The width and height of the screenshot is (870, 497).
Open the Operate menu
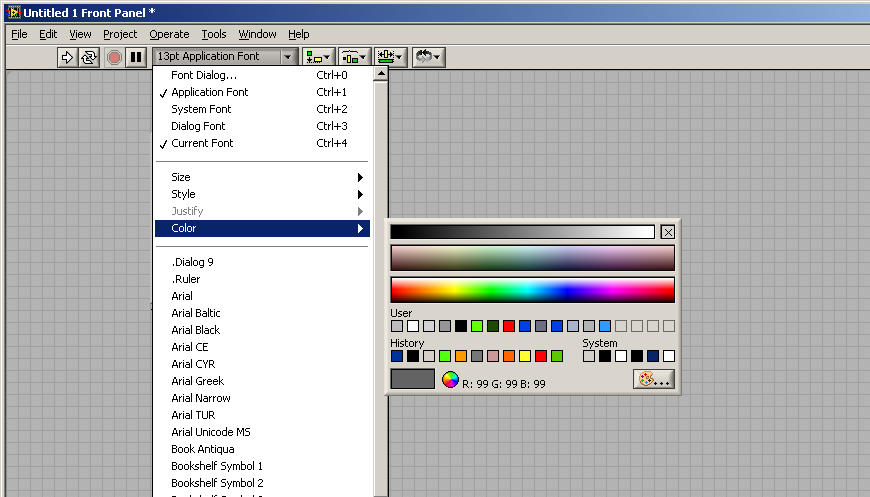(169, 34)
